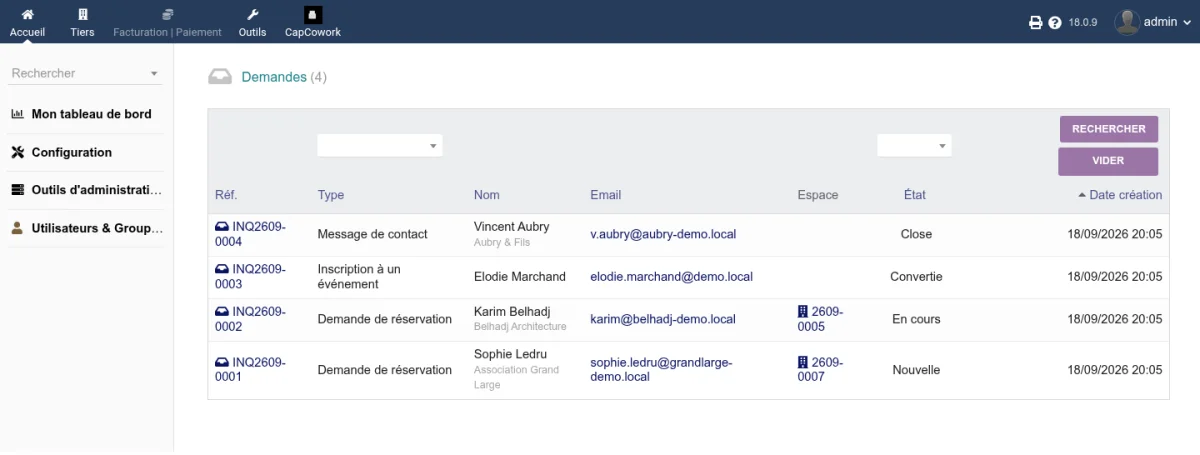
Task: Click the bar chart icon beside Mon tableau de bord
Action: [x=17, y=114]
